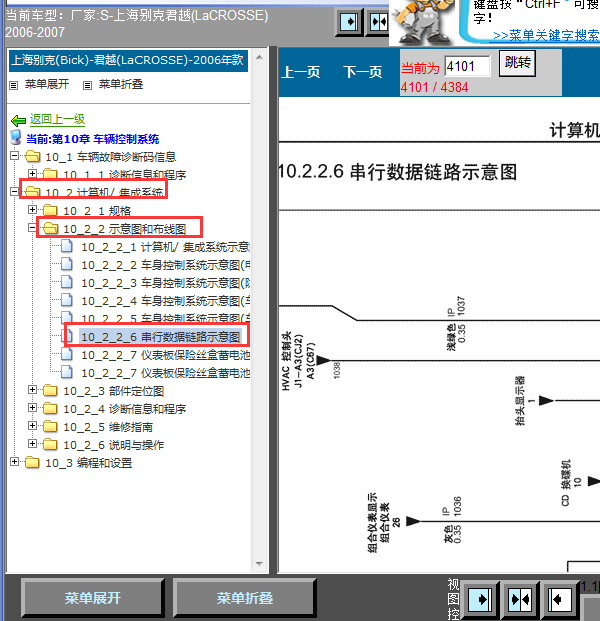Click 菜单折叠 text in tree header

point(121,84)
